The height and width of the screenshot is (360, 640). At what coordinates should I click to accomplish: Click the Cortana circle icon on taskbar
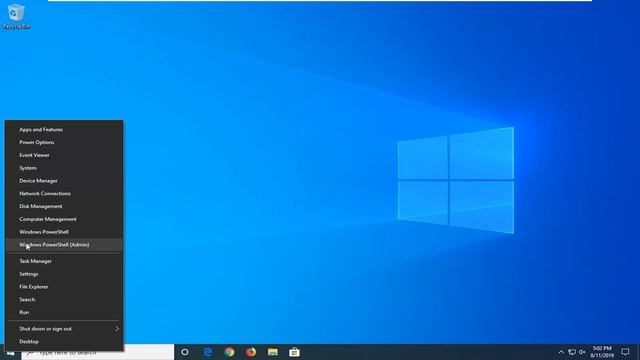(x=185, y=352)
